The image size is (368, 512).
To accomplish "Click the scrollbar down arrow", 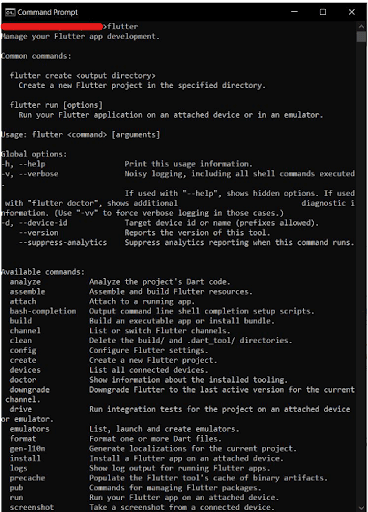I will tap(361, 508).
